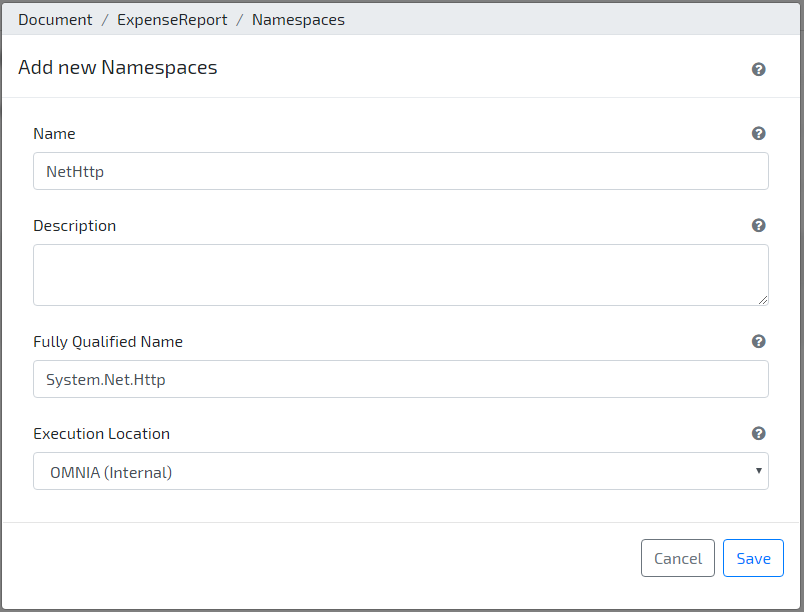This screenshot has width=804, height=612.
Task: Show help icon for Description field
Action: click(x=758, y=225)
